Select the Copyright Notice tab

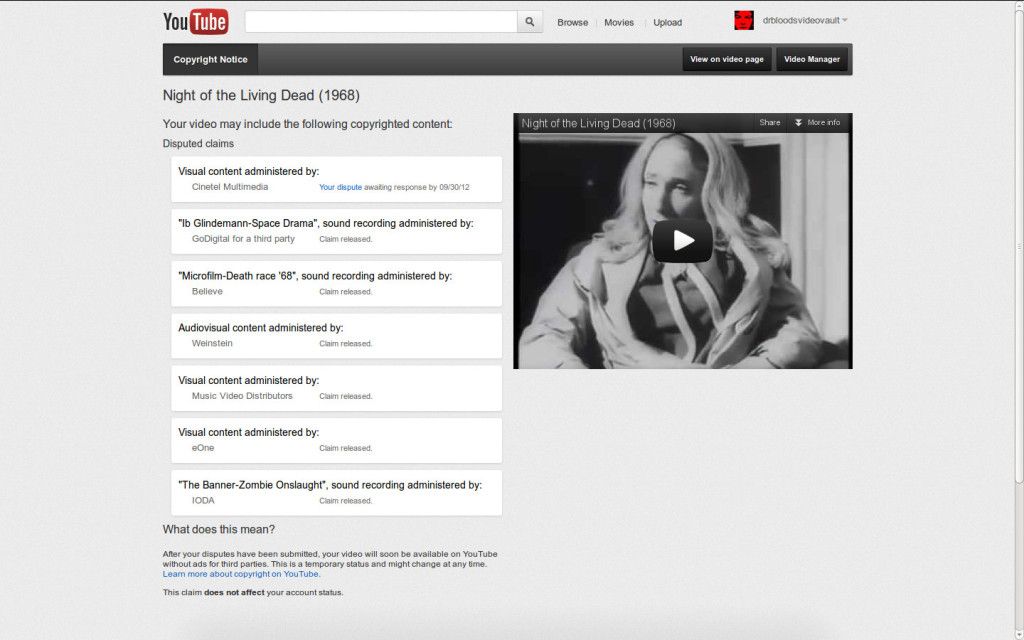(x=210, y=59)
